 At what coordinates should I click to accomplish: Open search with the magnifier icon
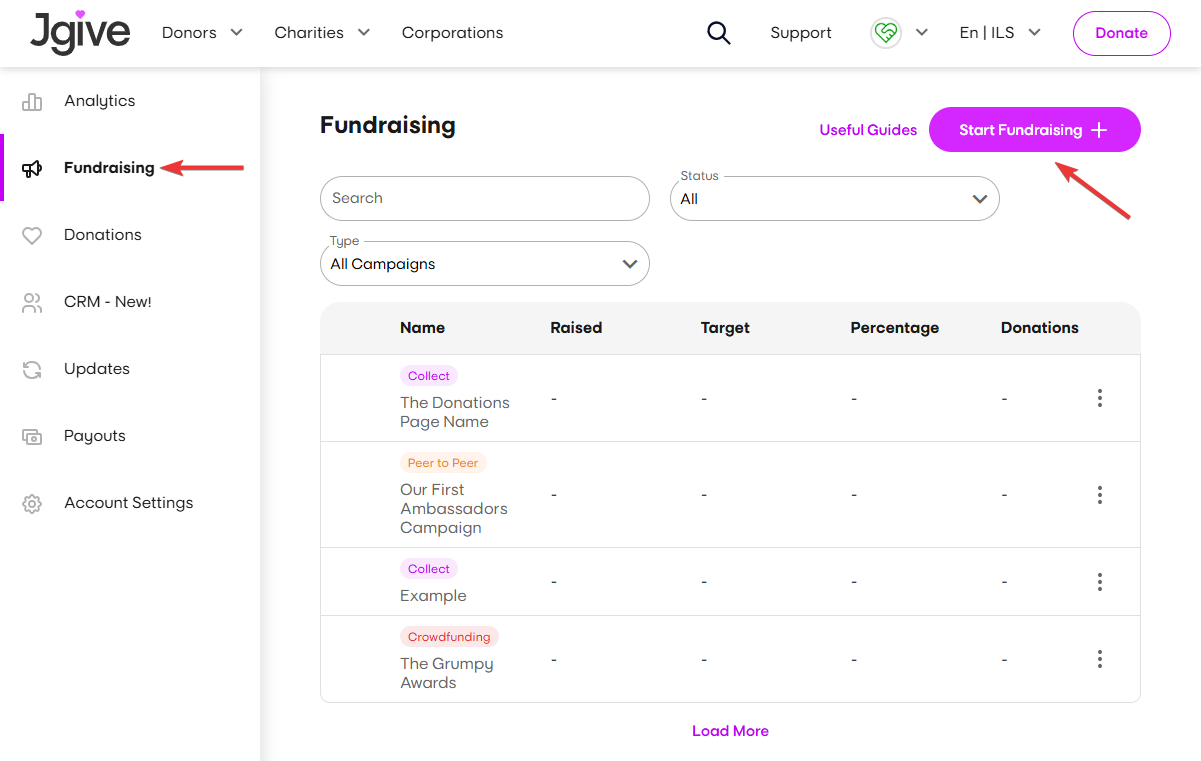(x=719, y=33)
